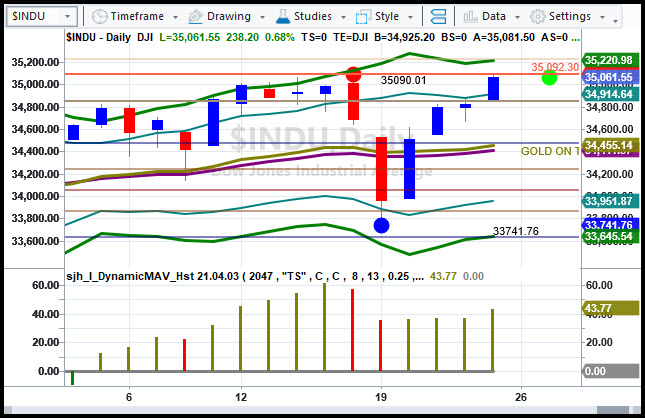
Task: Click the date label 26 on time axis
Action: tap(521, 397)
